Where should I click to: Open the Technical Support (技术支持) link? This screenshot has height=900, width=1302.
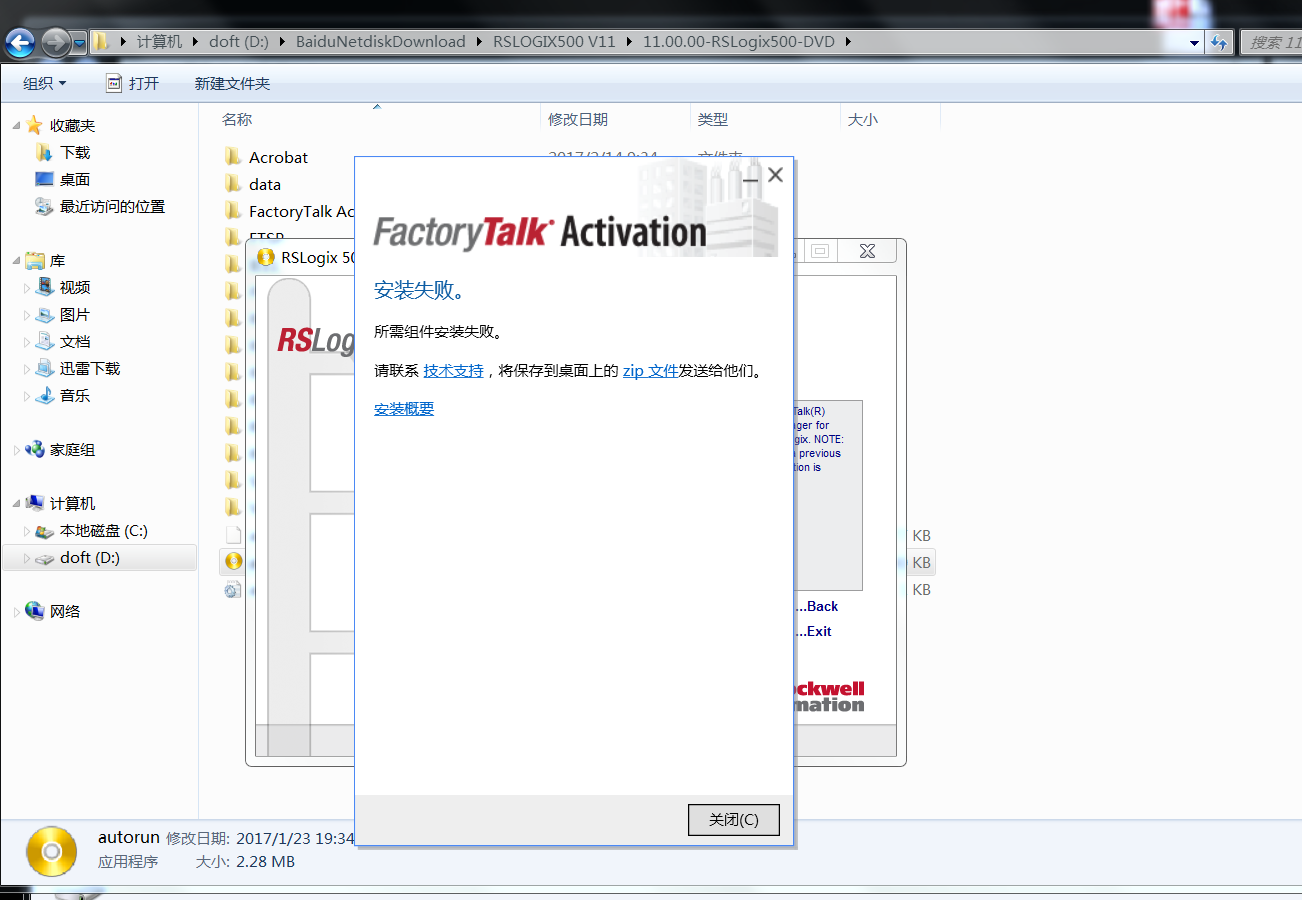coord(453,370)
